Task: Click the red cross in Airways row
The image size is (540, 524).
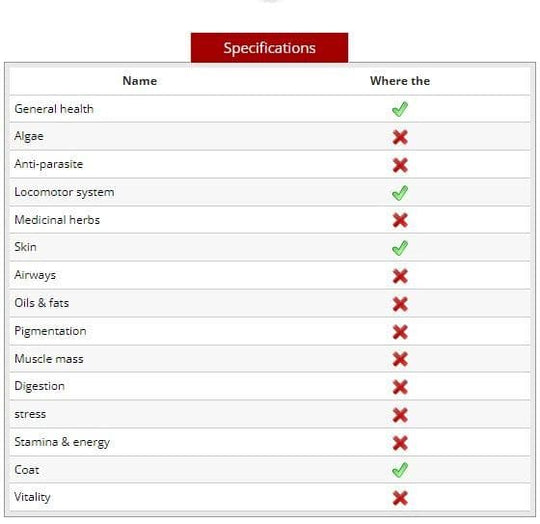Action: pyautogui.click(x=400, y=276)
